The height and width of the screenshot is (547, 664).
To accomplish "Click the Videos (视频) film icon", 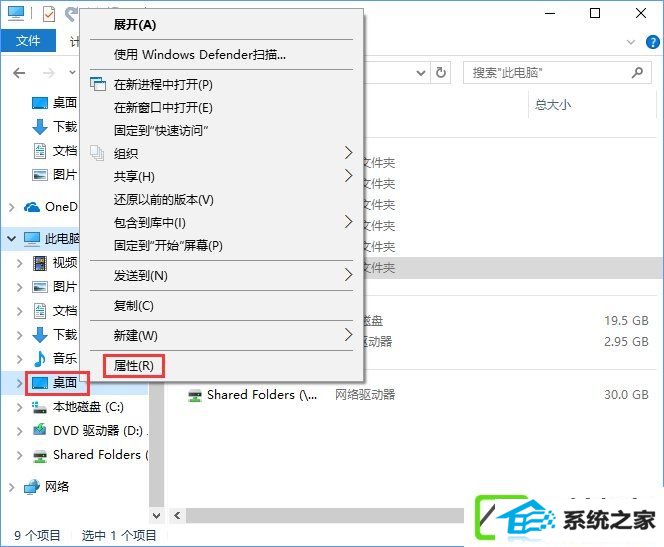I will pyautogui.click(x=40, y=263).
